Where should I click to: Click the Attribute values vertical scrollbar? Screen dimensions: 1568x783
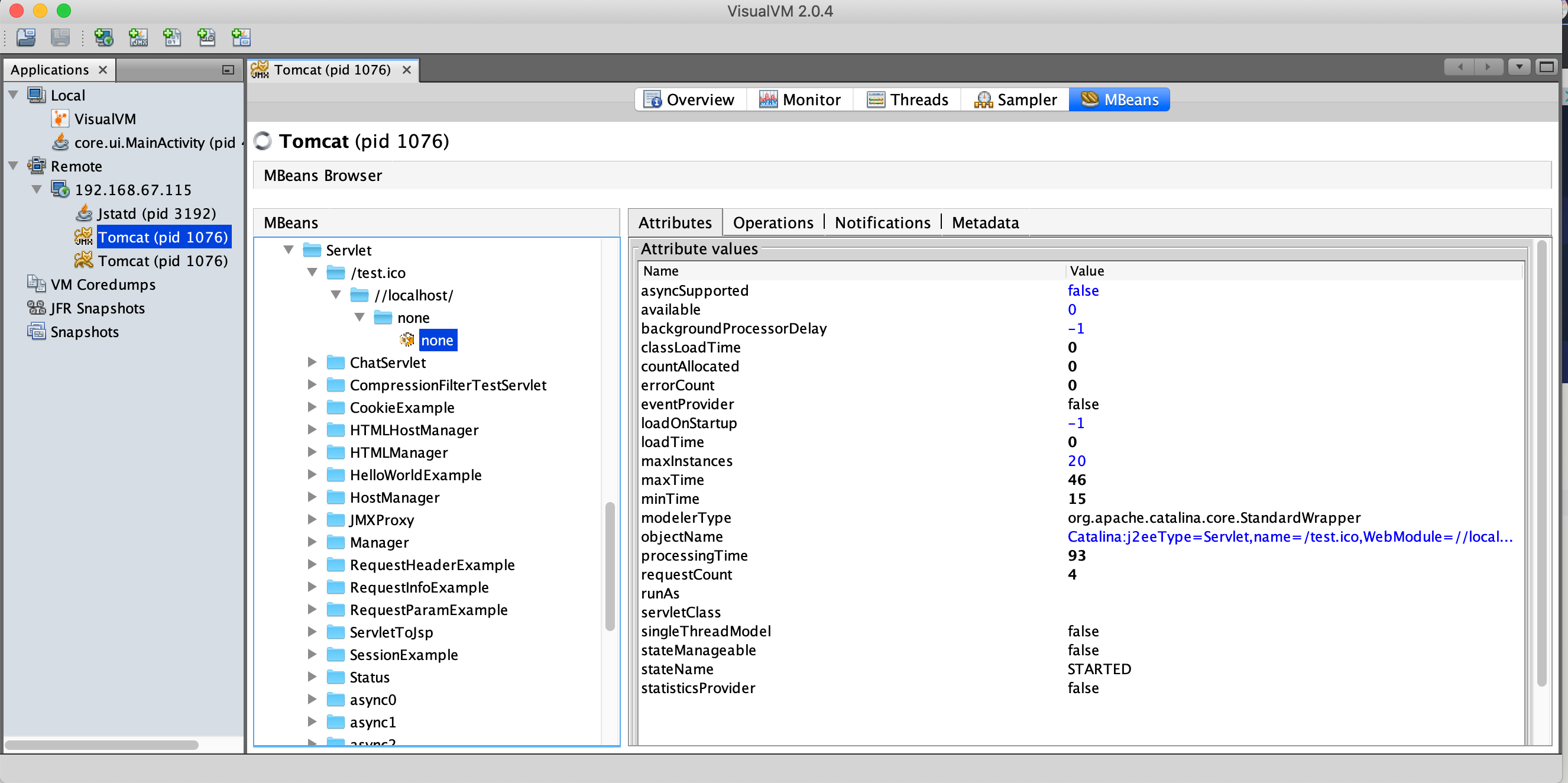[x=1541, y=462]
